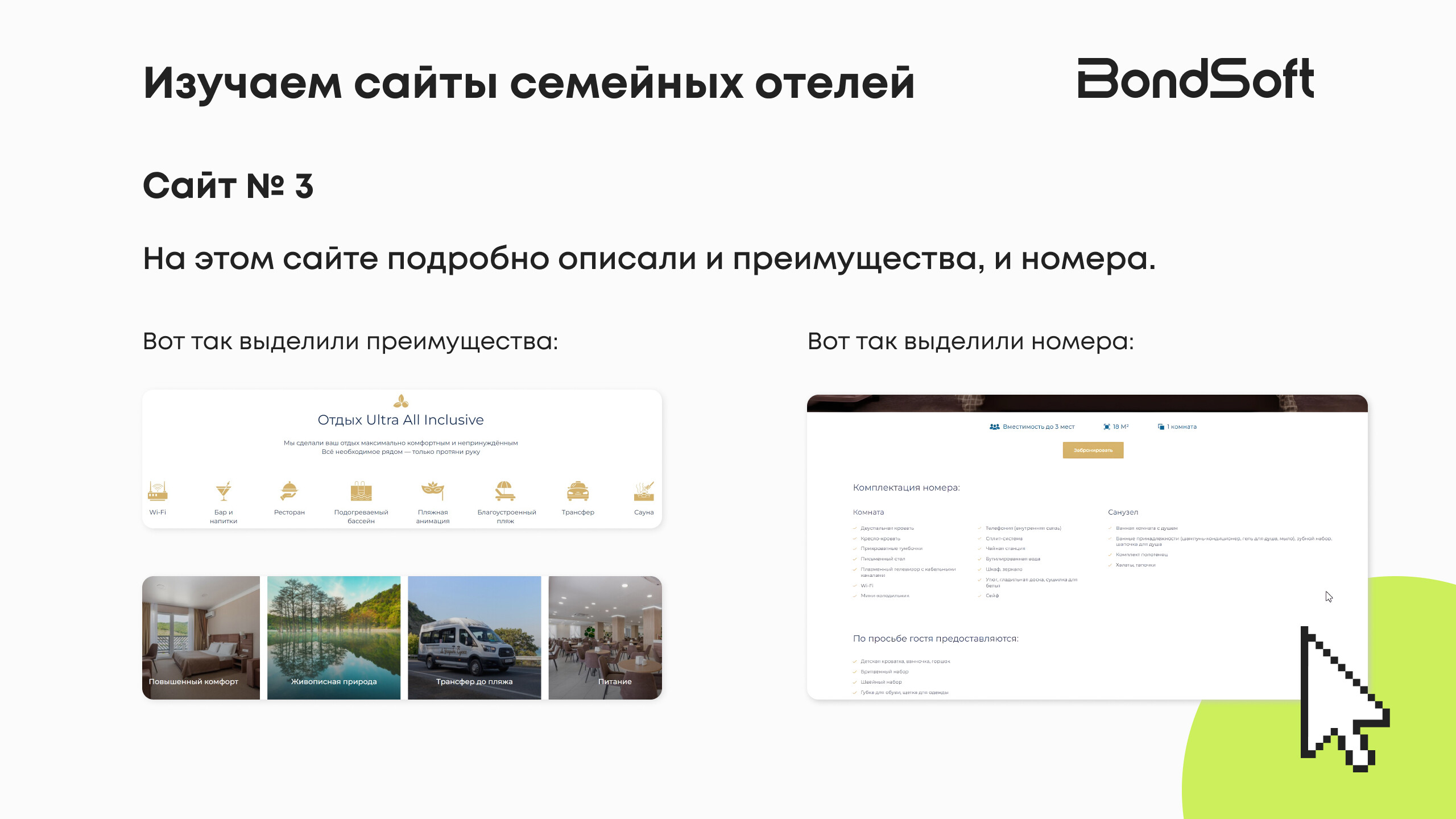Click the Вот так выделили преимущества caption
The image size is (1456, 819).
tap(350, 341)
